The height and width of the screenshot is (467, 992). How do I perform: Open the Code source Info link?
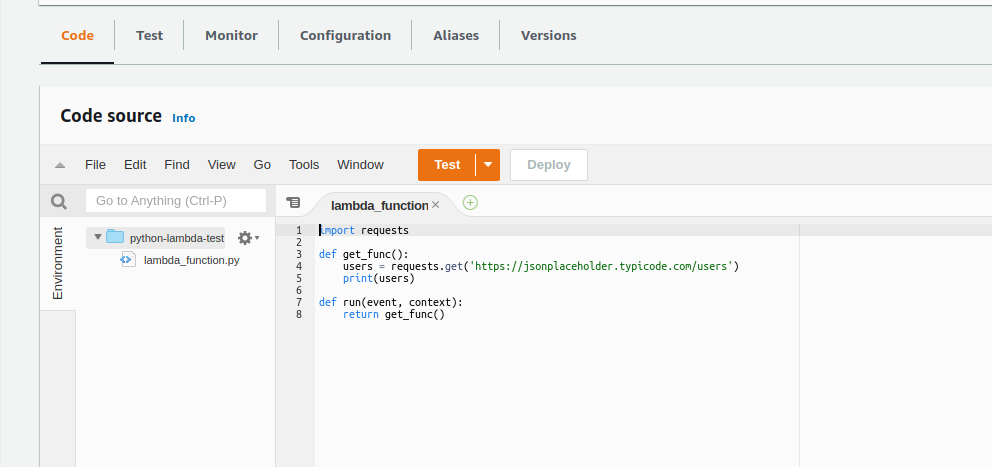pos(184,118)
